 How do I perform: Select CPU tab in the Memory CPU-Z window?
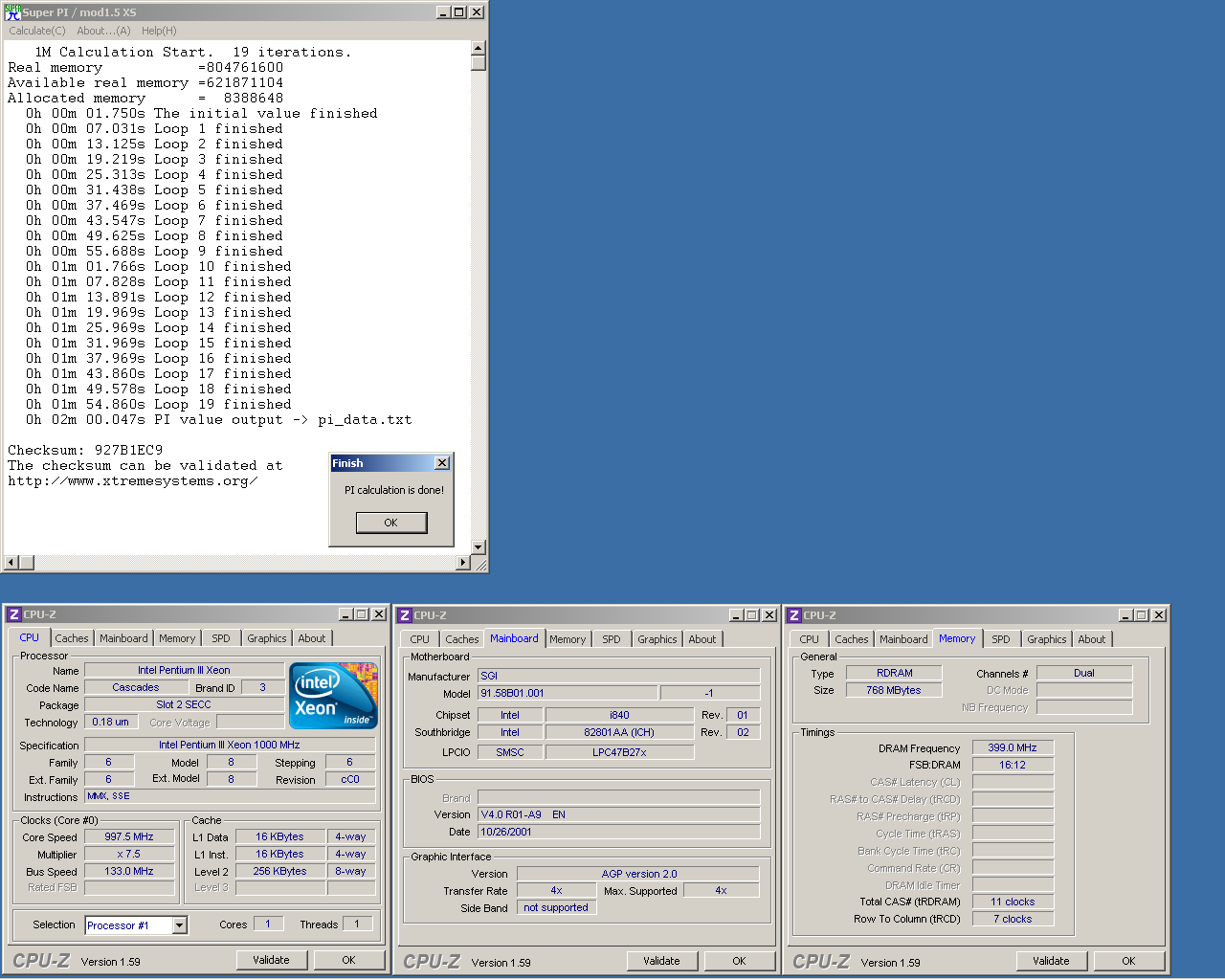810,639
